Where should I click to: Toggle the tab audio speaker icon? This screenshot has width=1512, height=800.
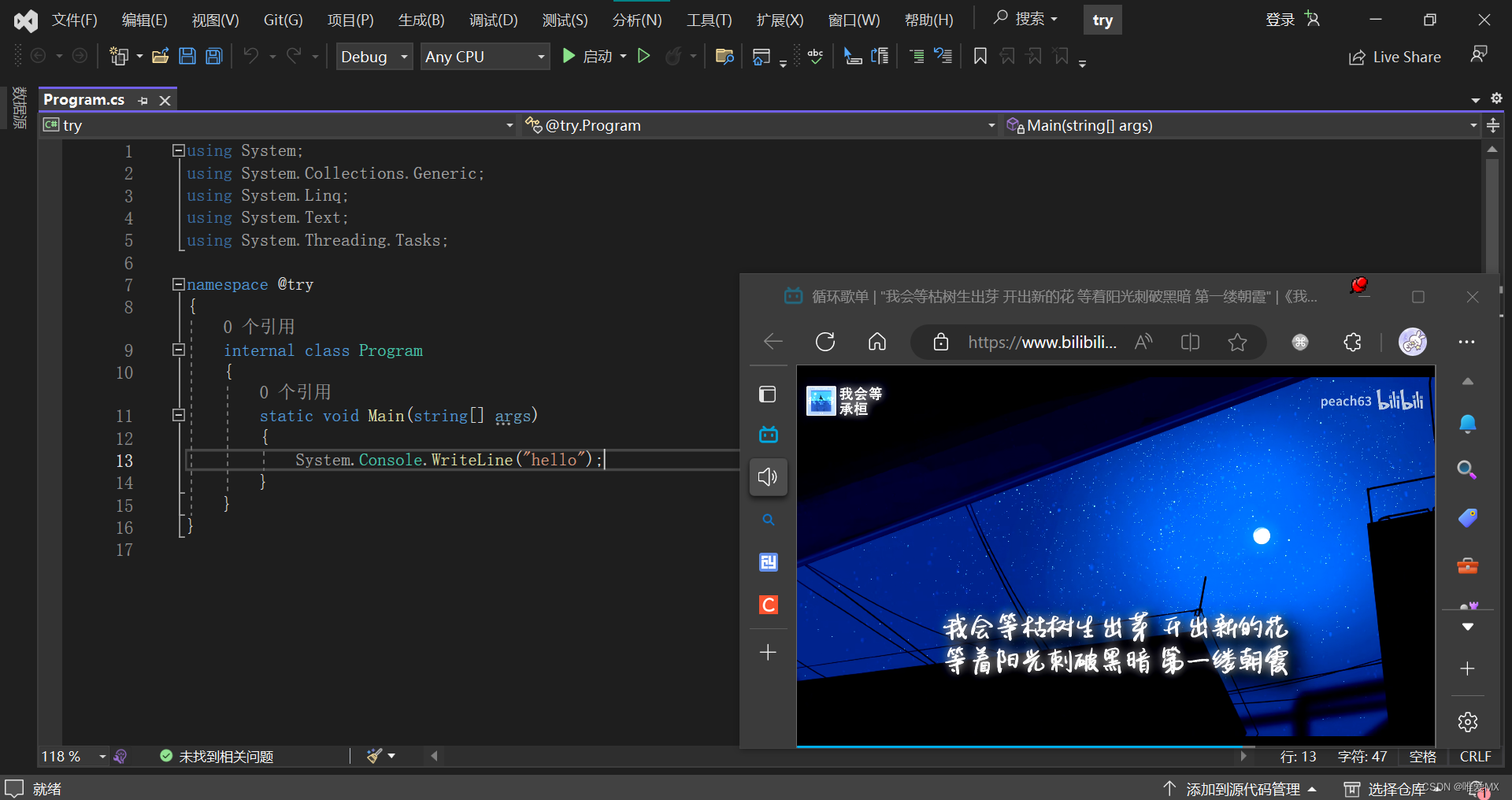point(768,477)
